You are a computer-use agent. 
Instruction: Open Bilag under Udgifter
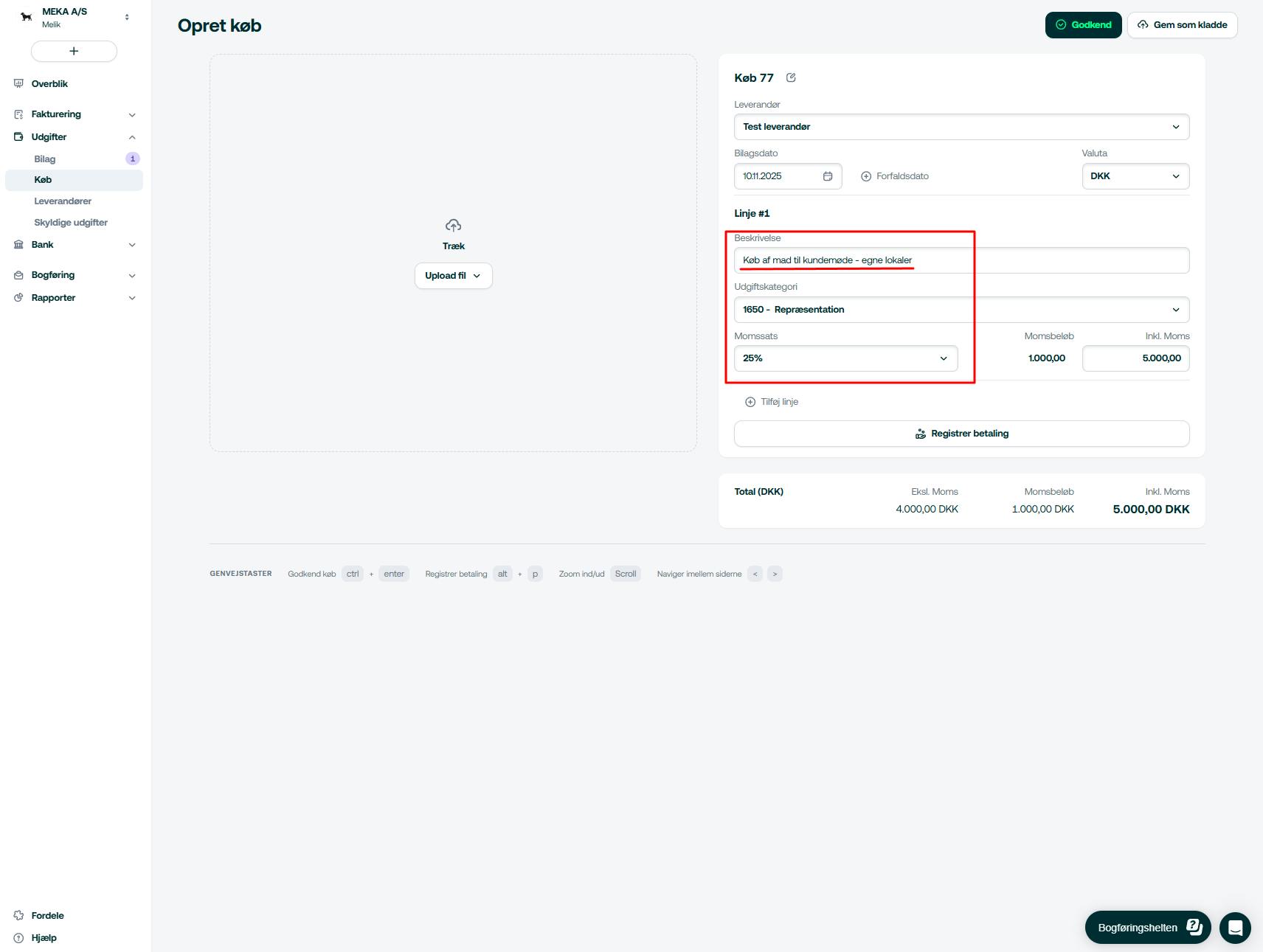click(45, 159)
